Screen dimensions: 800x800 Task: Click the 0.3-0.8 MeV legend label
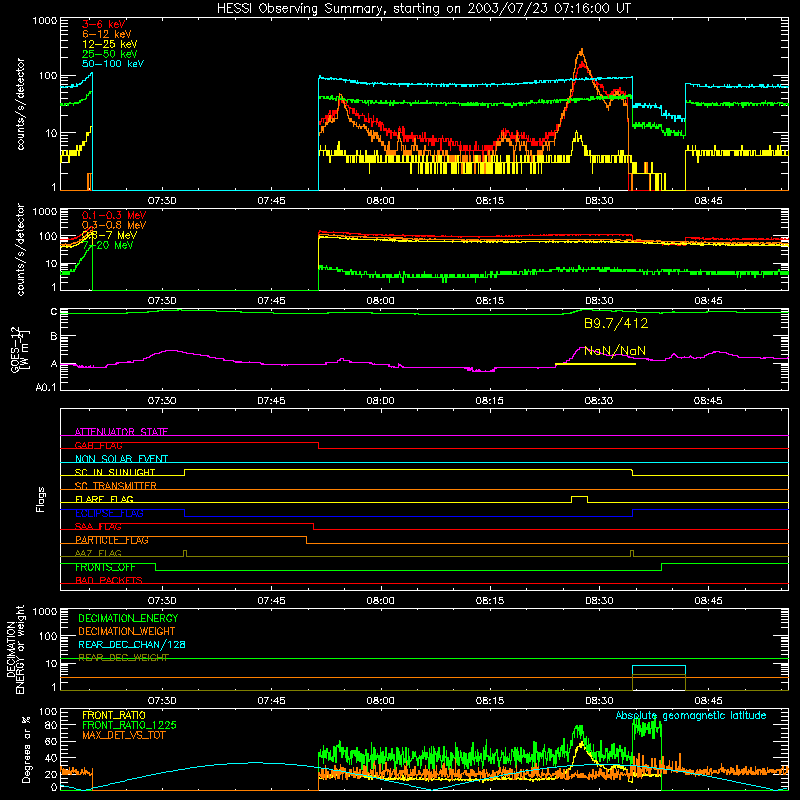click(x=114, y=225)
